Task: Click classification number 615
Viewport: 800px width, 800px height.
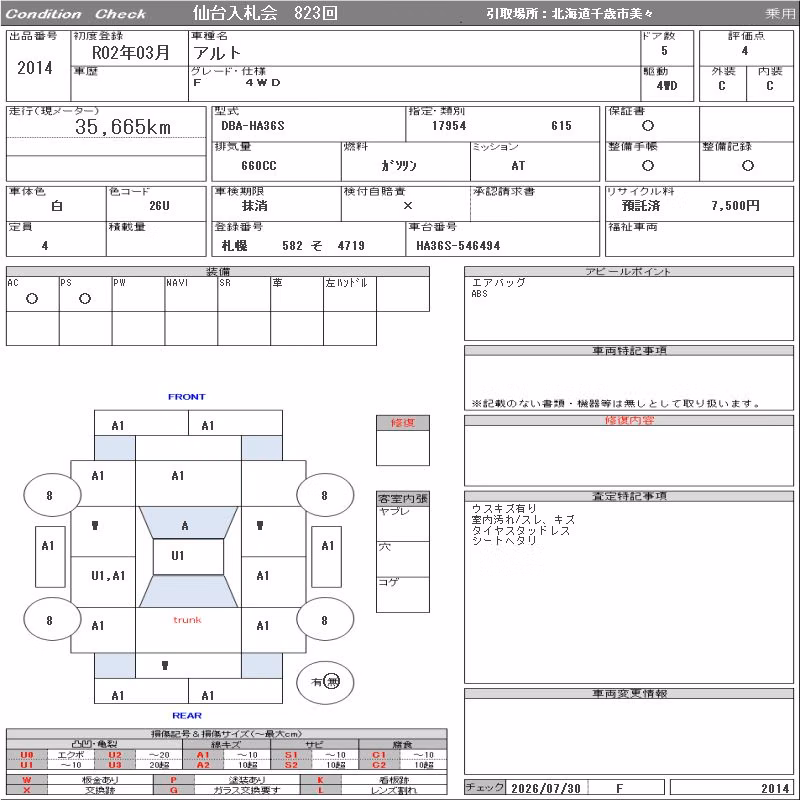Action: (561, 126)
